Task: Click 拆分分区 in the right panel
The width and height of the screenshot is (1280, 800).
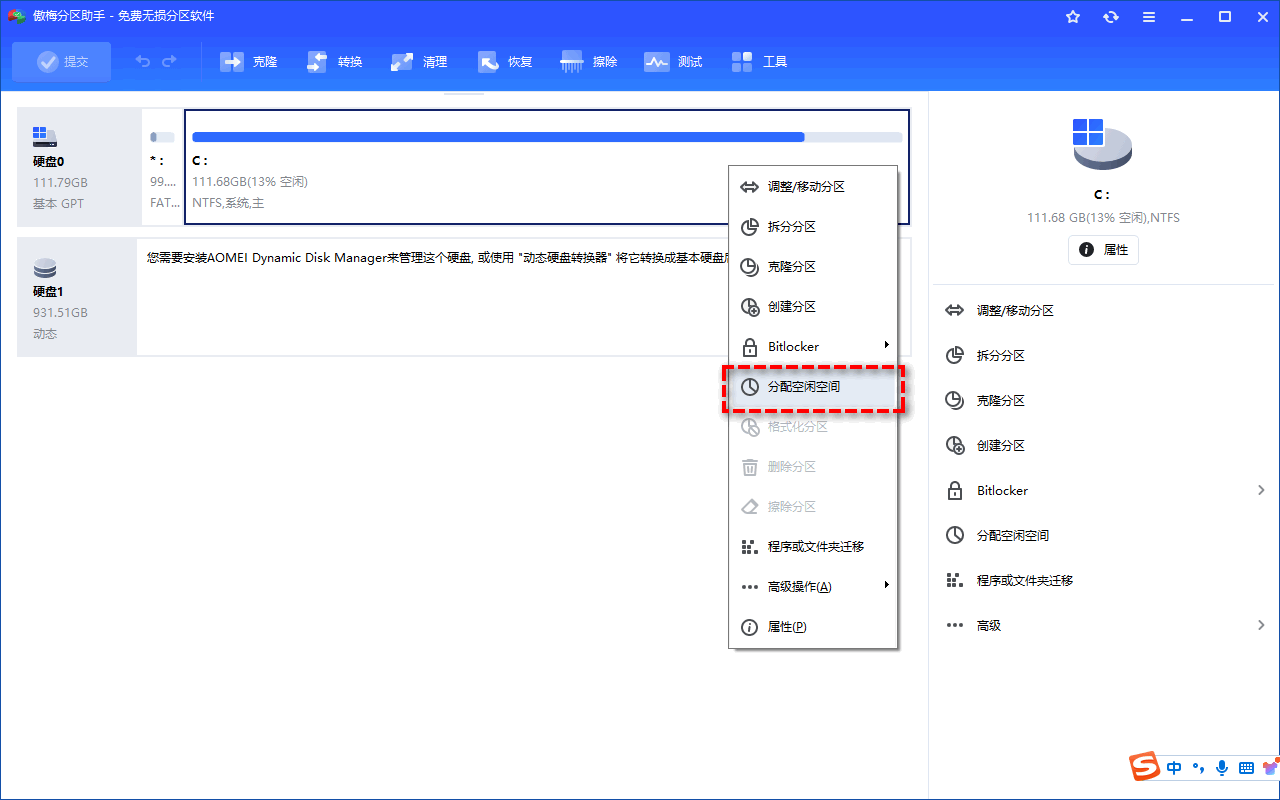Action: coord(1001,356)
